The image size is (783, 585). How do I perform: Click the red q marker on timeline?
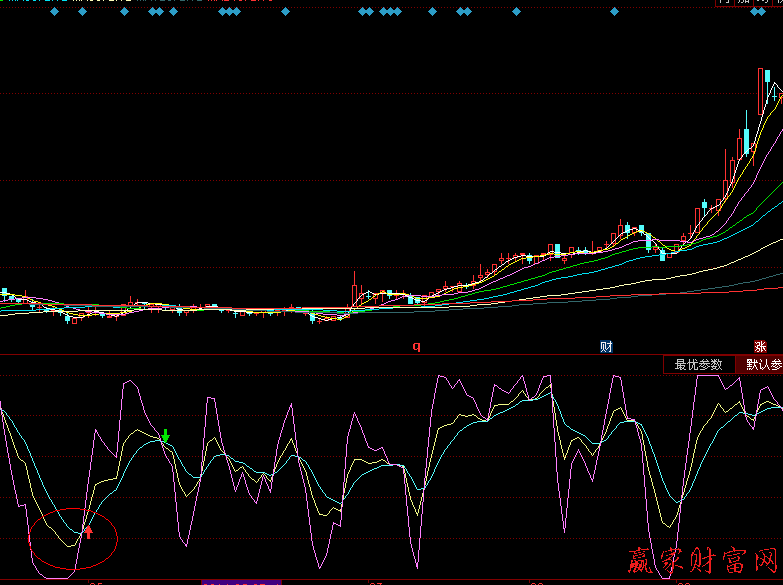tap(417, 346)
